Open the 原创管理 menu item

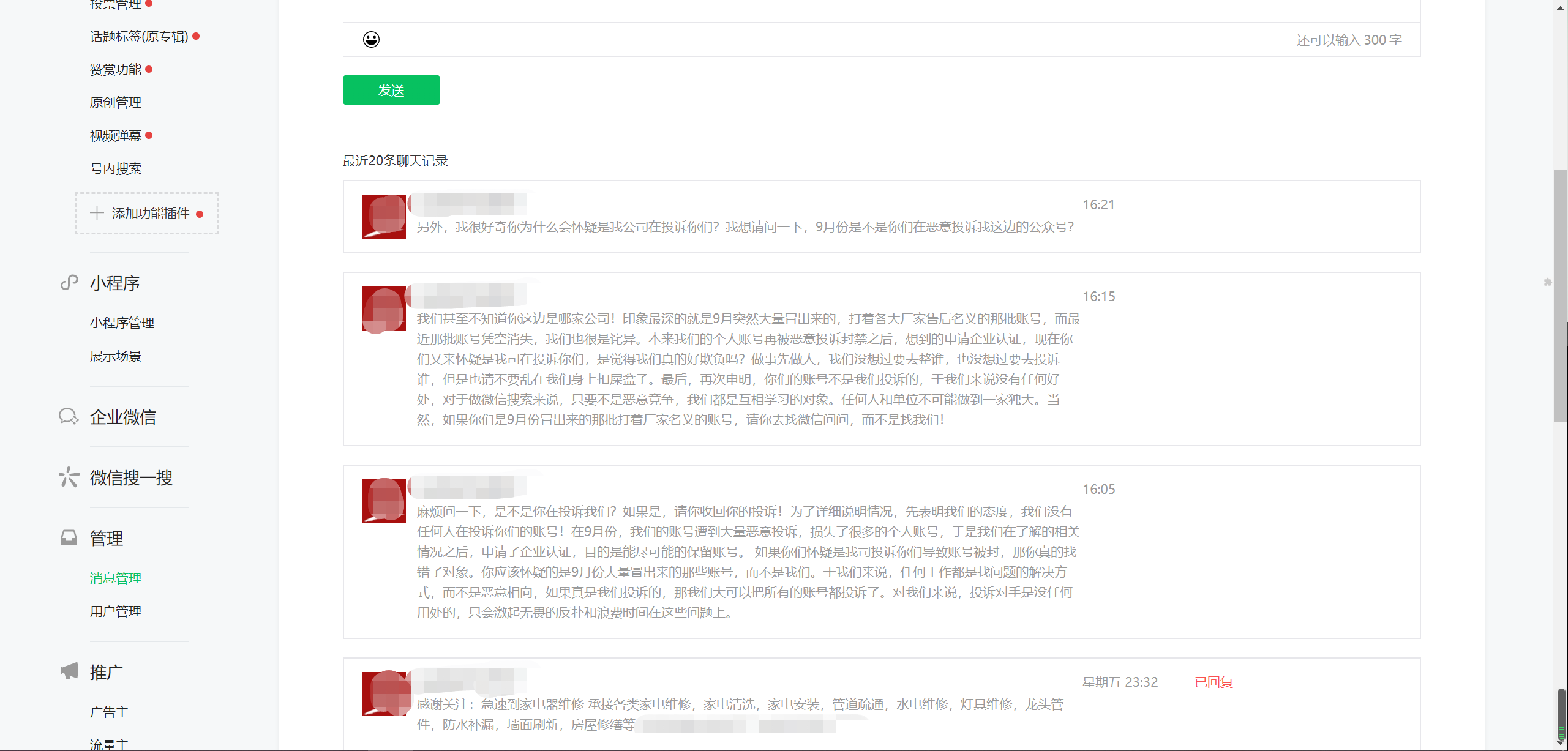[116, 102]
